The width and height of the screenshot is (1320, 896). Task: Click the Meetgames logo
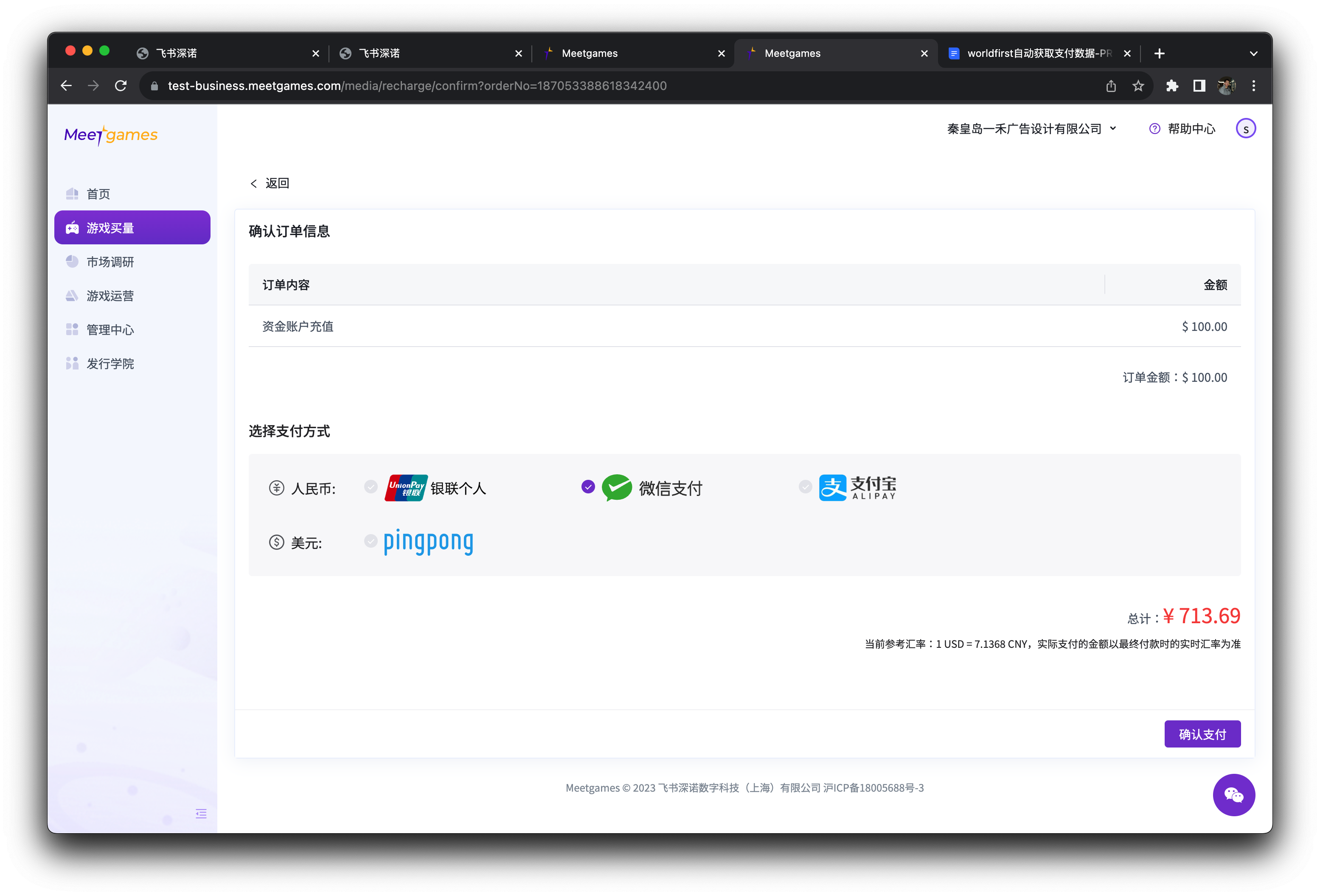(111, 135)
